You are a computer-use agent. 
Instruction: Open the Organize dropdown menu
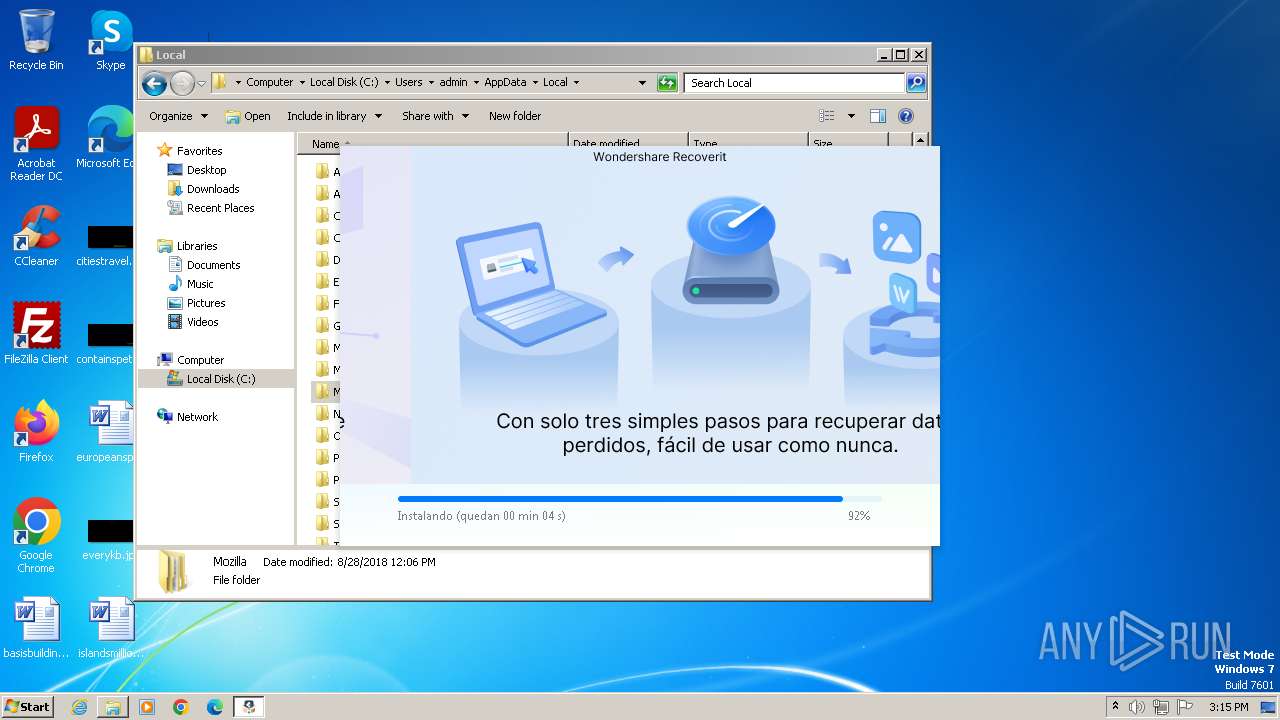point(178,116)
